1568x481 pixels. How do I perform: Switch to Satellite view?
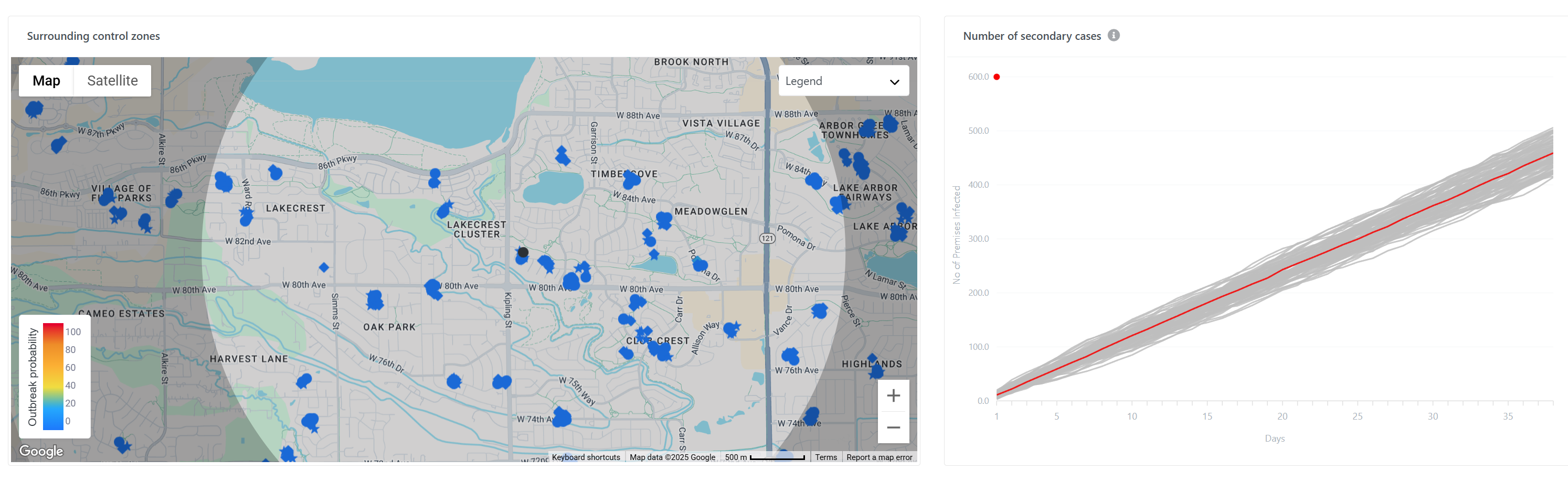tap(112, 80)
